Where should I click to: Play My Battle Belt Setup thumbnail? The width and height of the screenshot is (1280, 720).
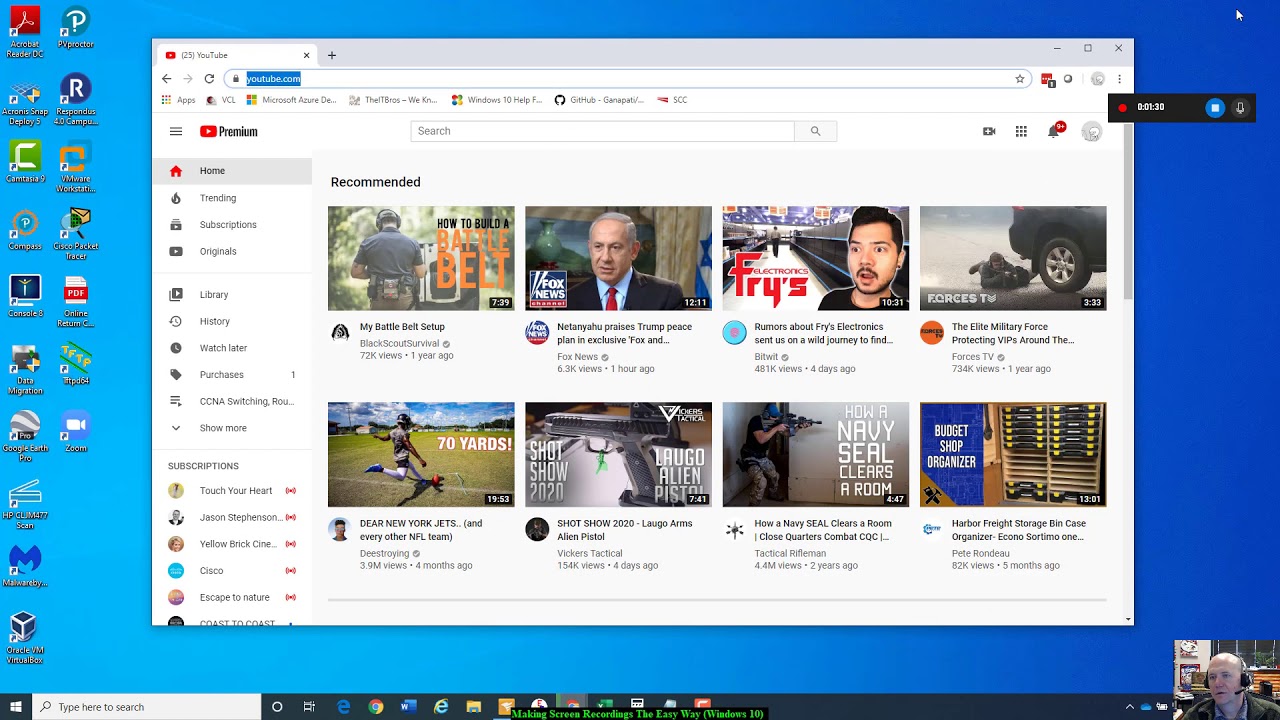point(421,258)
